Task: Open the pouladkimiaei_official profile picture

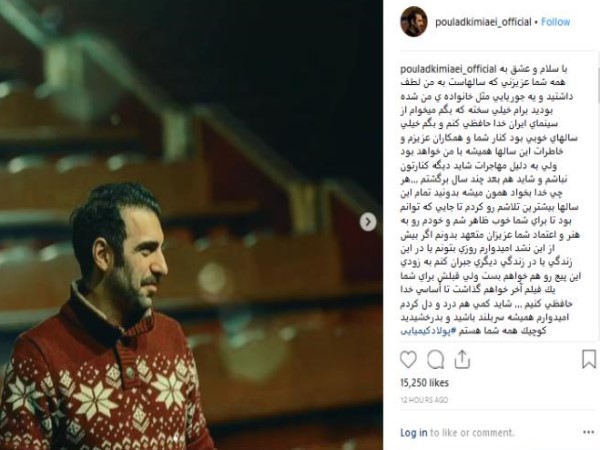Action: click(414, 22)
